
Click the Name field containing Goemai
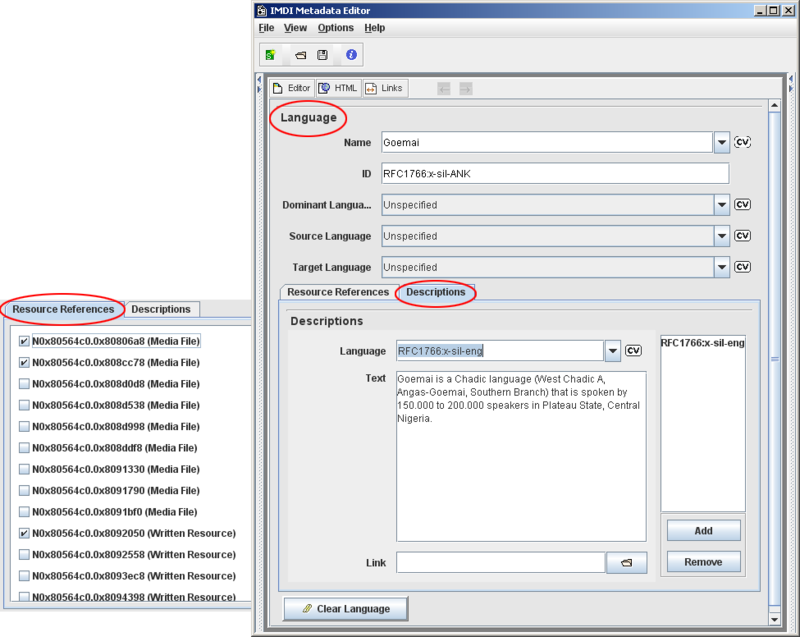point(547,142)
